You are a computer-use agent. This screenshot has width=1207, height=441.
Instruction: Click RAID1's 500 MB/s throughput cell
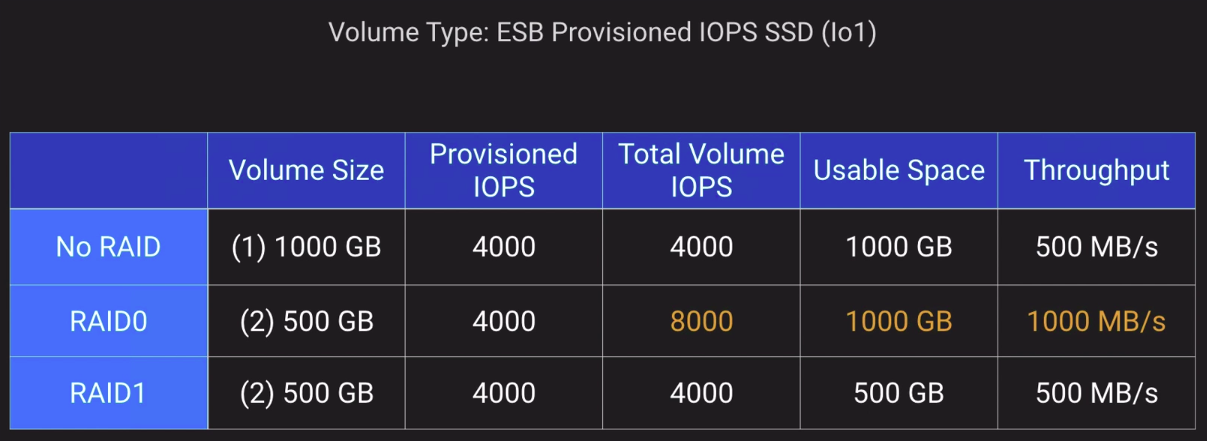click(1097, 394)
